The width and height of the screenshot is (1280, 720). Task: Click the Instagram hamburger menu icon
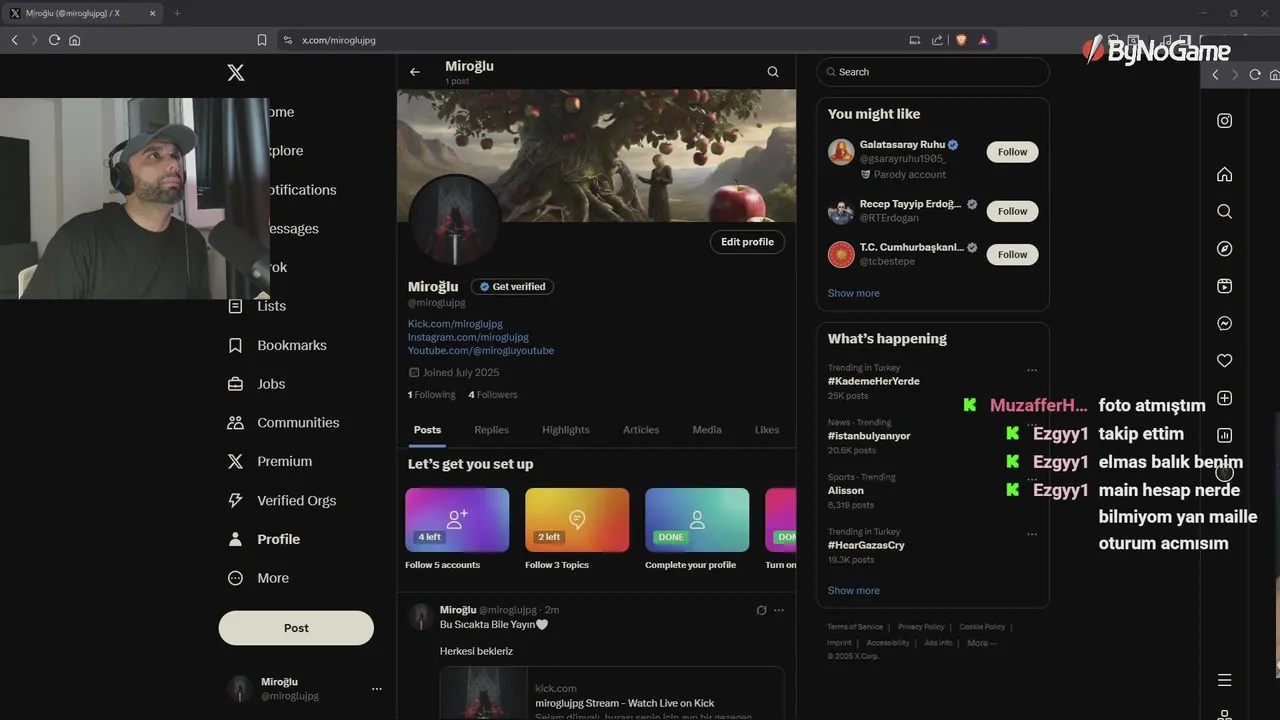tap(1224, 680)
